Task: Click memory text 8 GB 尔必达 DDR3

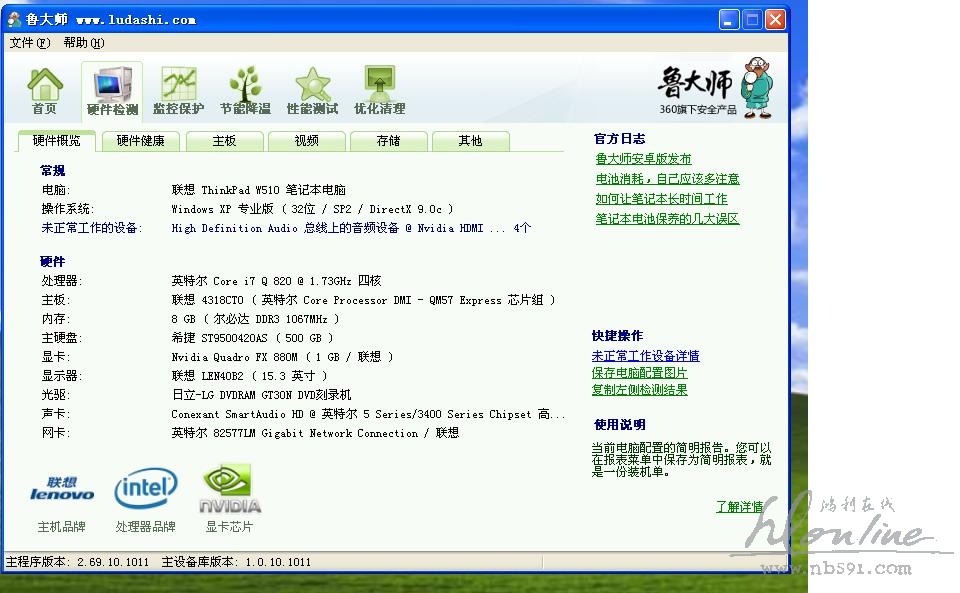Action: tap(255, 319)
